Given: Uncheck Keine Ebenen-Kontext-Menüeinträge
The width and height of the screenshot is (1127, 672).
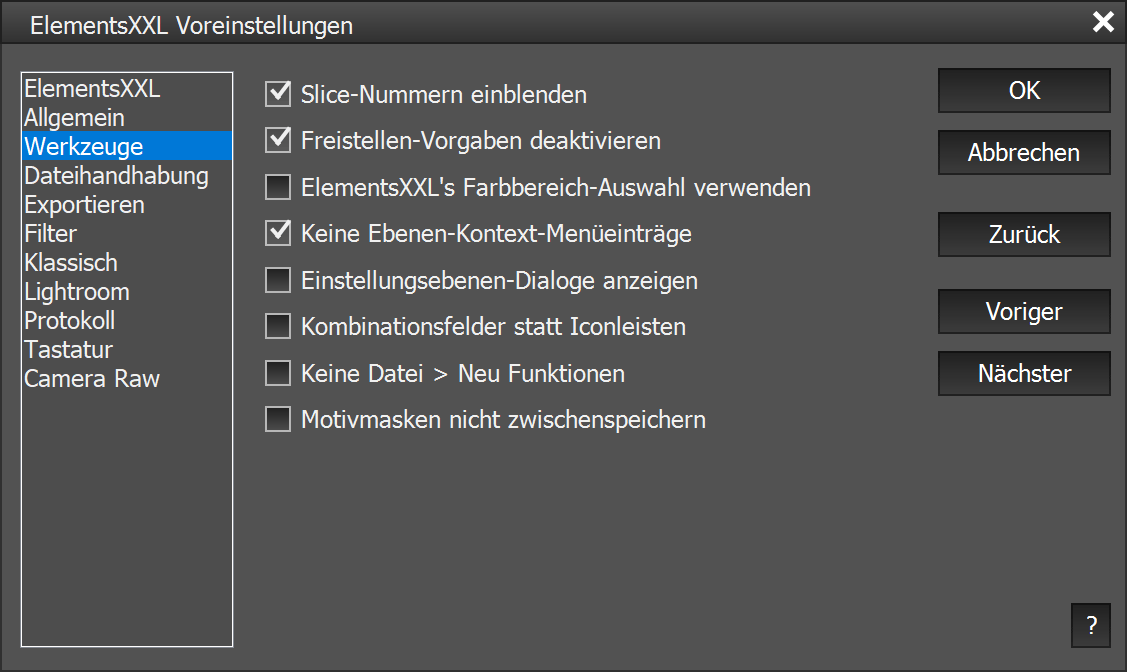Looking at the screenshot, I should coord(277,234).
